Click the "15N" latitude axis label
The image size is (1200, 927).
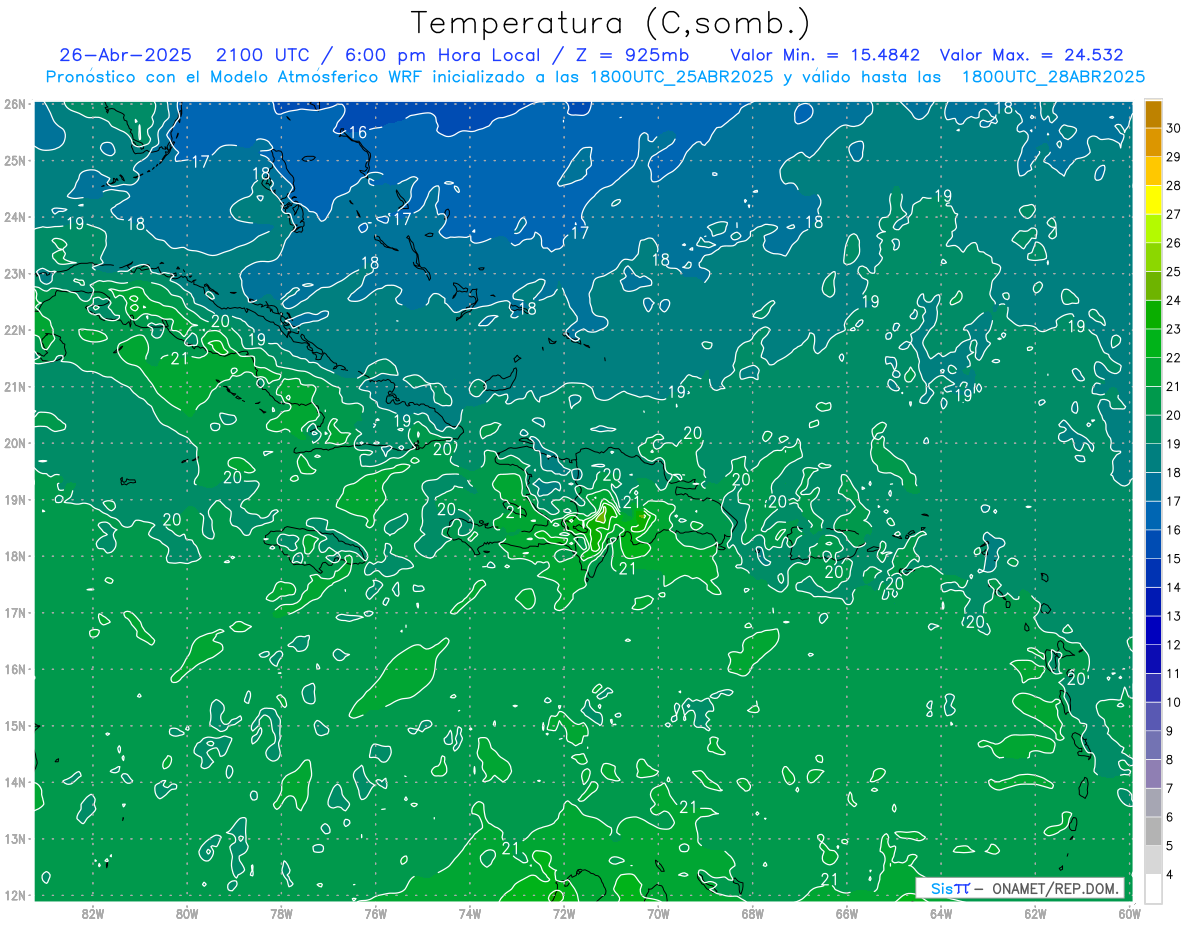click(15, 725)
